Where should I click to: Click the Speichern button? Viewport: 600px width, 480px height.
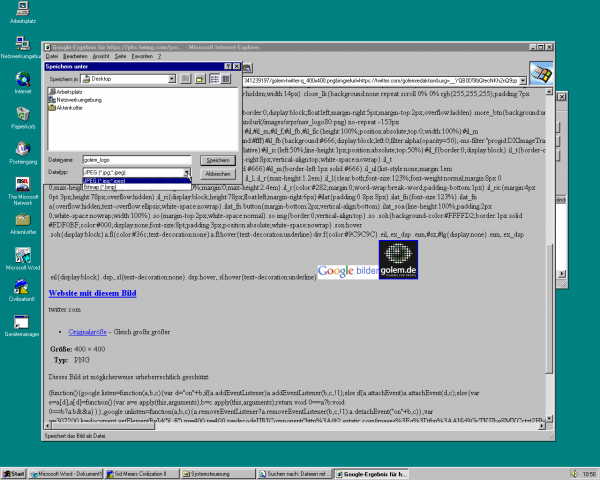pos(218,160)
